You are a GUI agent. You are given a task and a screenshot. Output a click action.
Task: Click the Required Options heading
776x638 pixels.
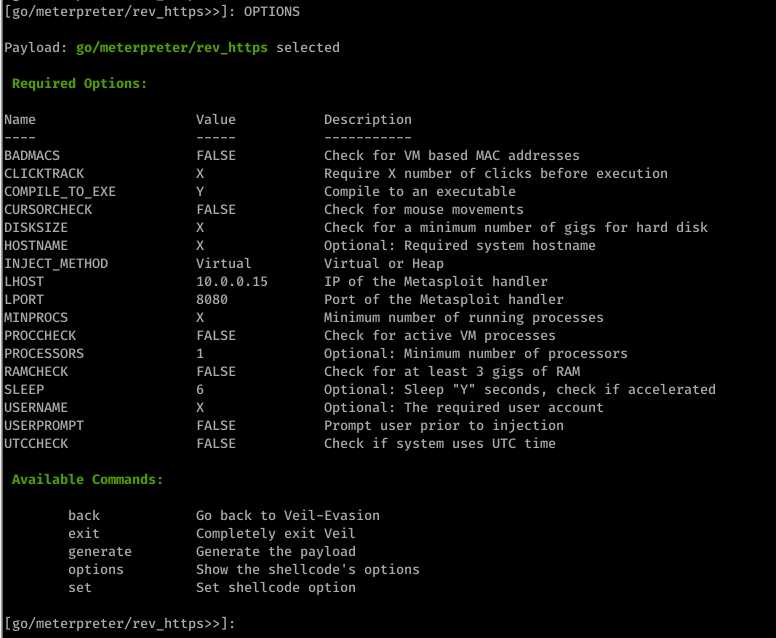[x=80, y=84]
